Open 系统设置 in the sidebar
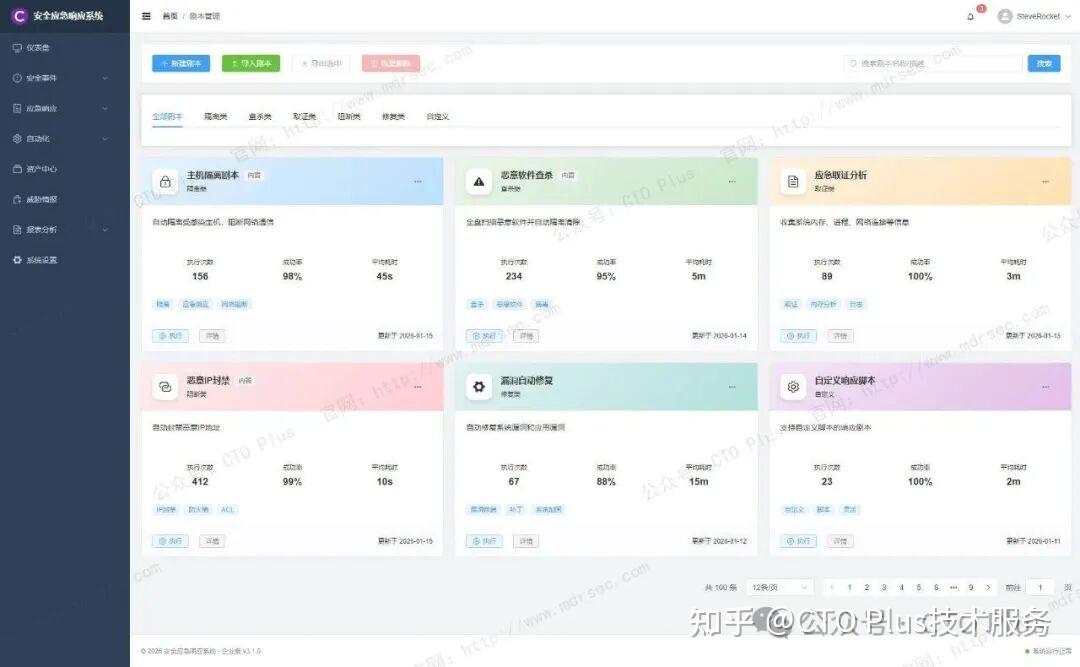Screen dimensions: 1080x667 pos(65,260)
